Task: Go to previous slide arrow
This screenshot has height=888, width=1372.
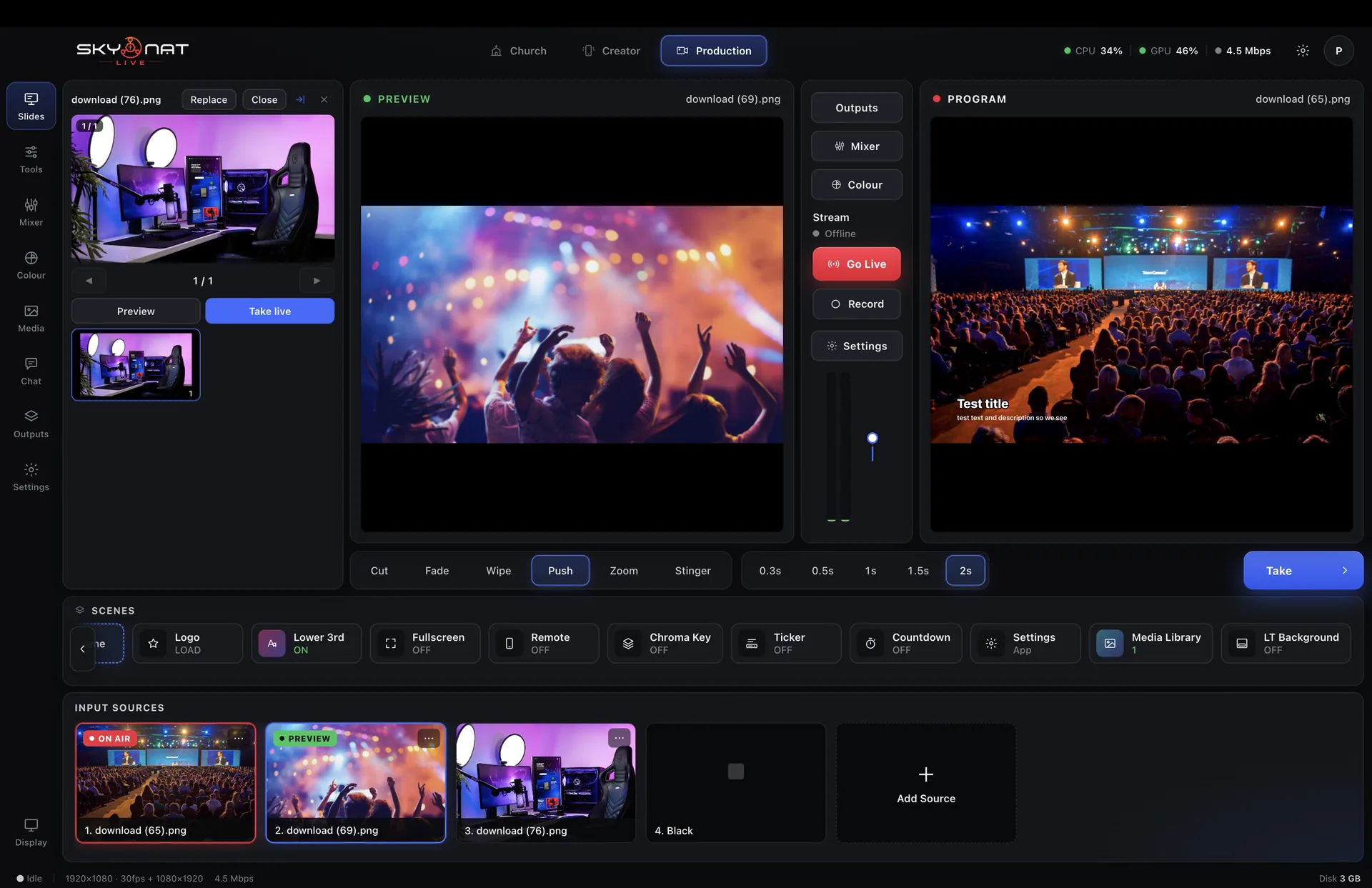Action: (x=89, y=281)
